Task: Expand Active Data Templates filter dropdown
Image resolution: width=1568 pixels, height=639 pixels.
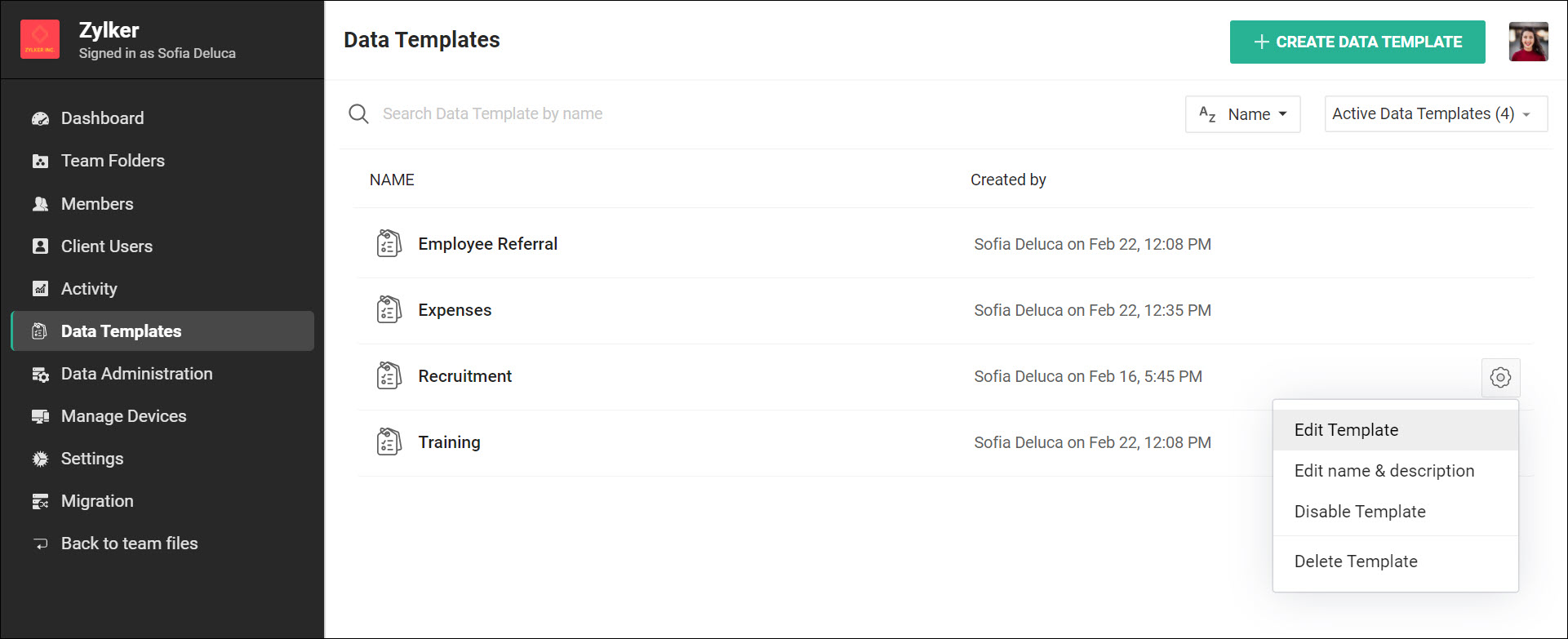Action: click(x=1435, y=114)
